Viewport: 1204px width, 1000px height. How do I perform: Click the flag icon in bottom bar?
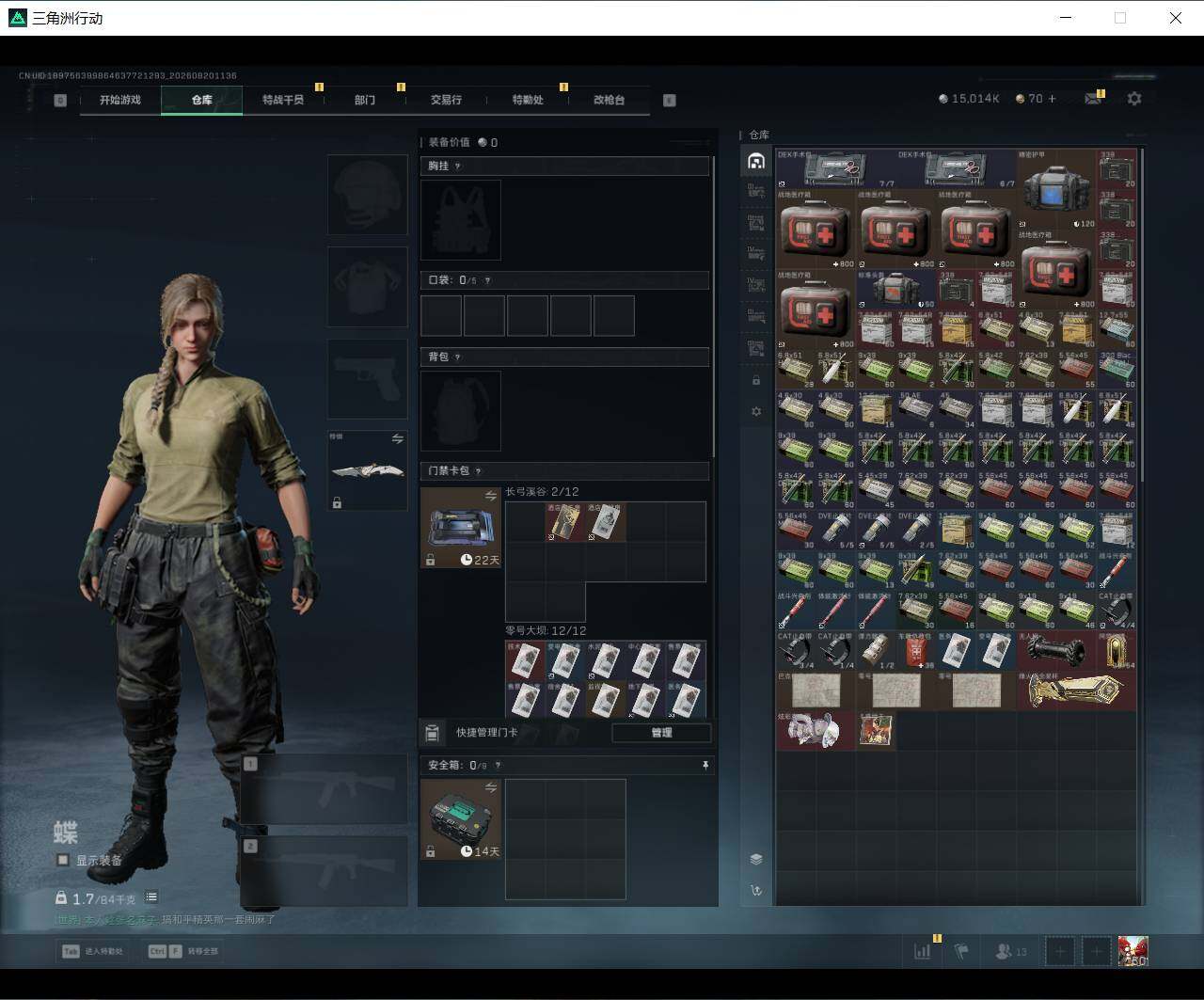[961, 951]
